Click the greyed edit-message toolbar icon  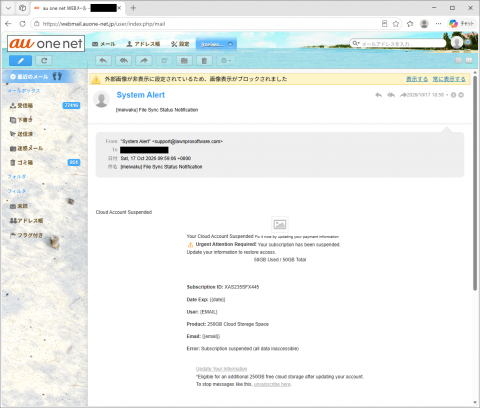164,61
